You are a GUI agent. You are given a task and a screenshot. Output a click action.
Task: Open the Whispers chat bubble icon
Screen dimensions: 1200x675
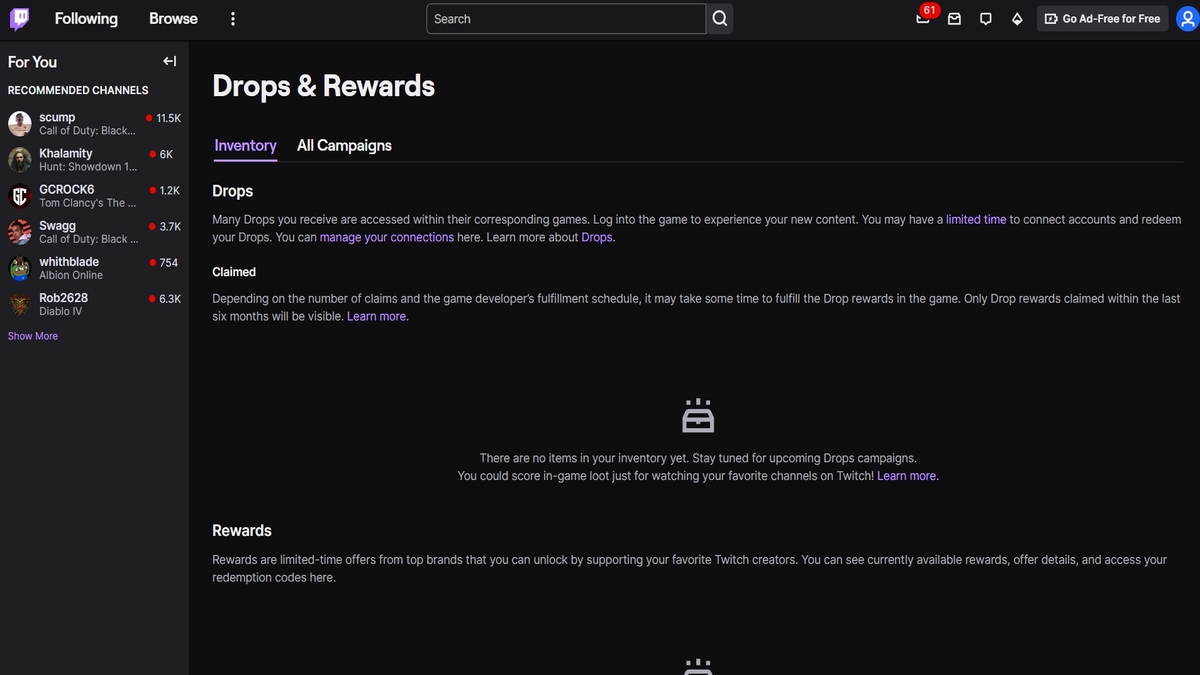pyautogui.click(x=986, y=19)
